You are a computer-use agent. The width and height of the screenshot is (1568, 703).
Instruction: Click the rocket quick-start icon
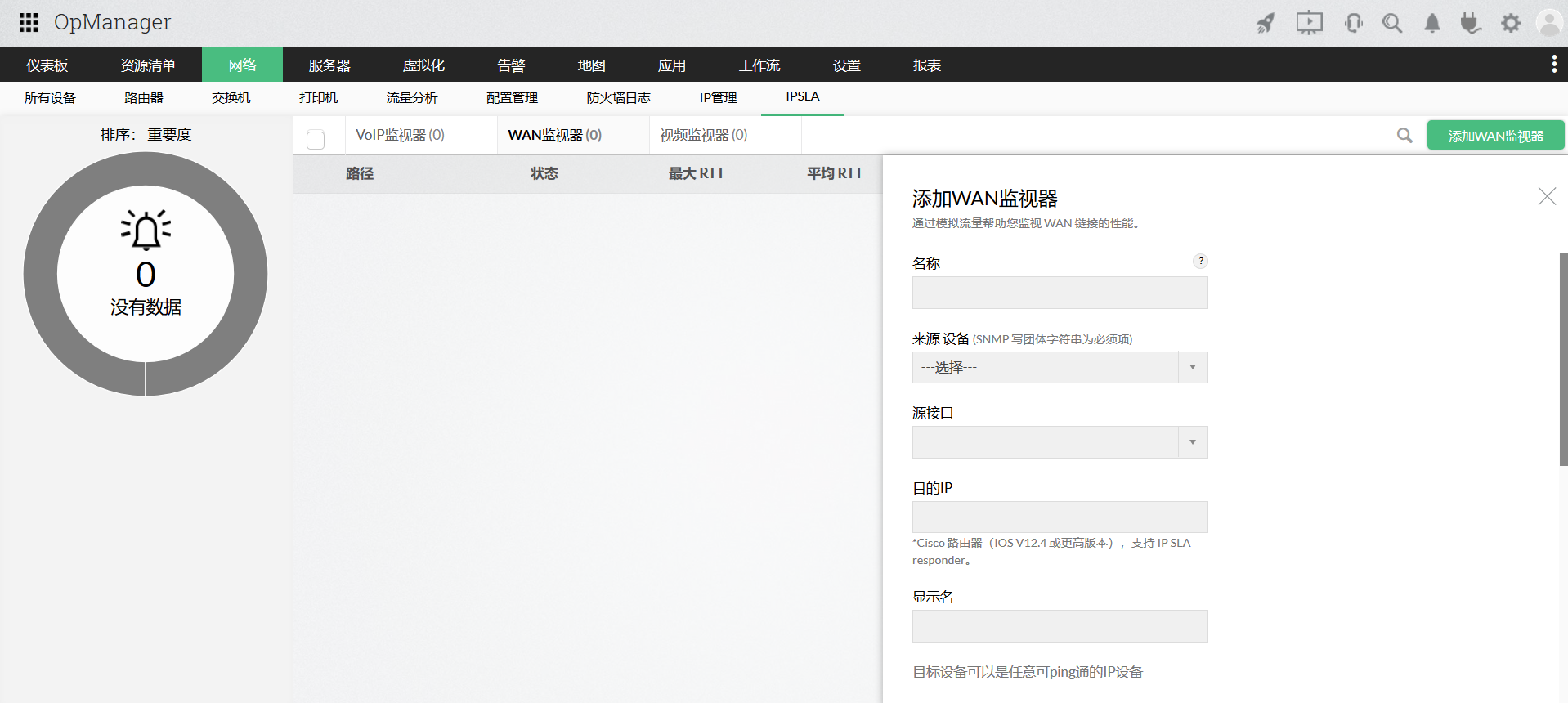point(1266,23)
